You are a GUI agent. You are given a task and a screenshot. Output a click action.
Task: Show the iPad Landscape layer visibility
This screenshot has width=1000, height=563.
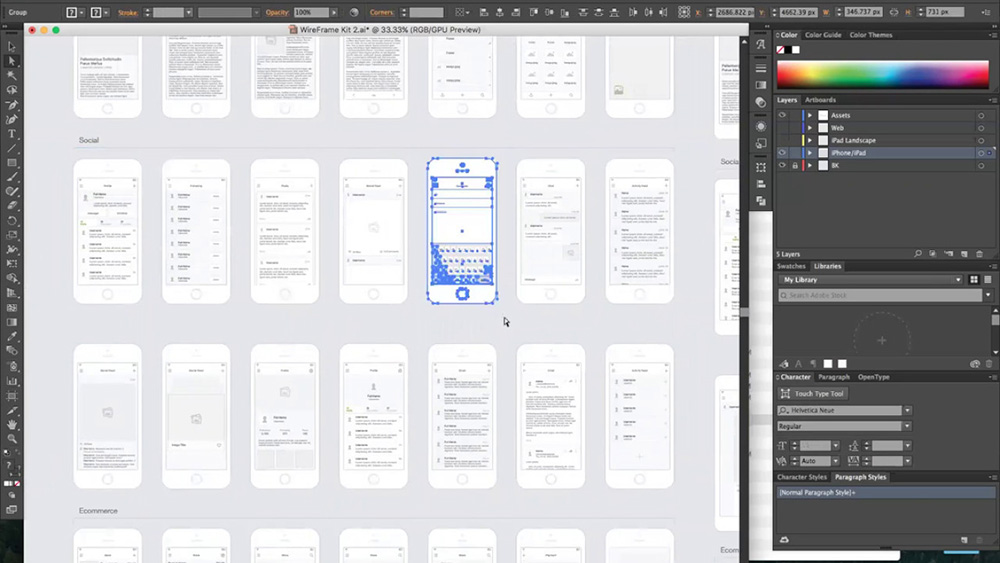[x=782, y=140]
